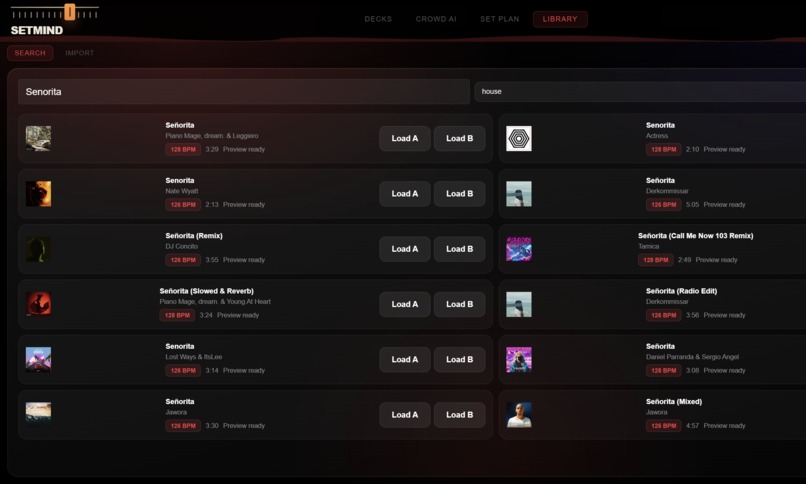Click Jawora Señorita 3:30 cover art
This screenshot has width=806, height=484.
39,413
